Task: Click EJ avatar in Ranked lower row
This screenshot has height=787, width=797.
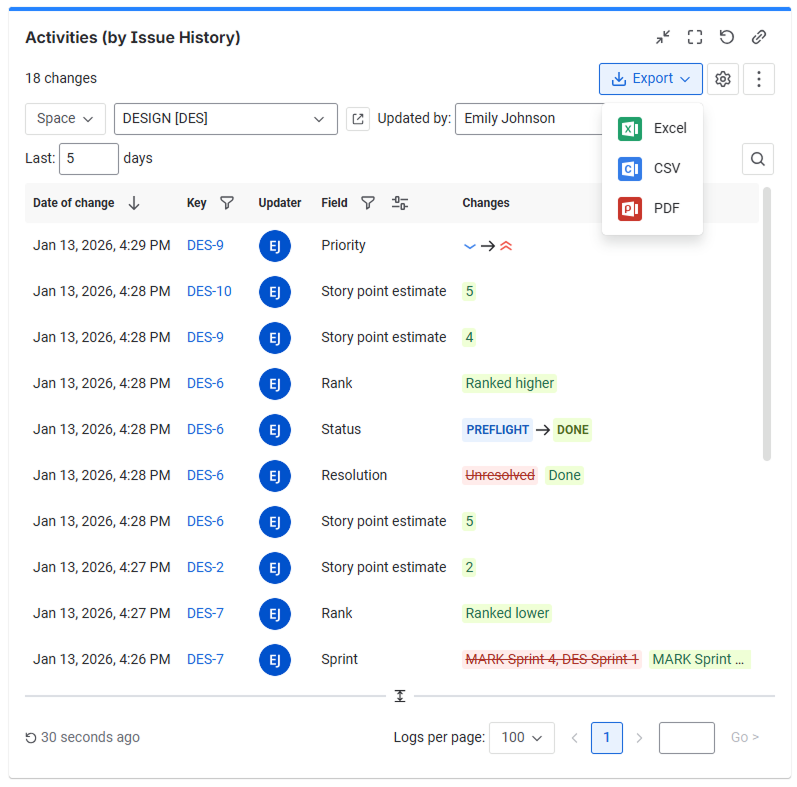Action: pos(275,614)
